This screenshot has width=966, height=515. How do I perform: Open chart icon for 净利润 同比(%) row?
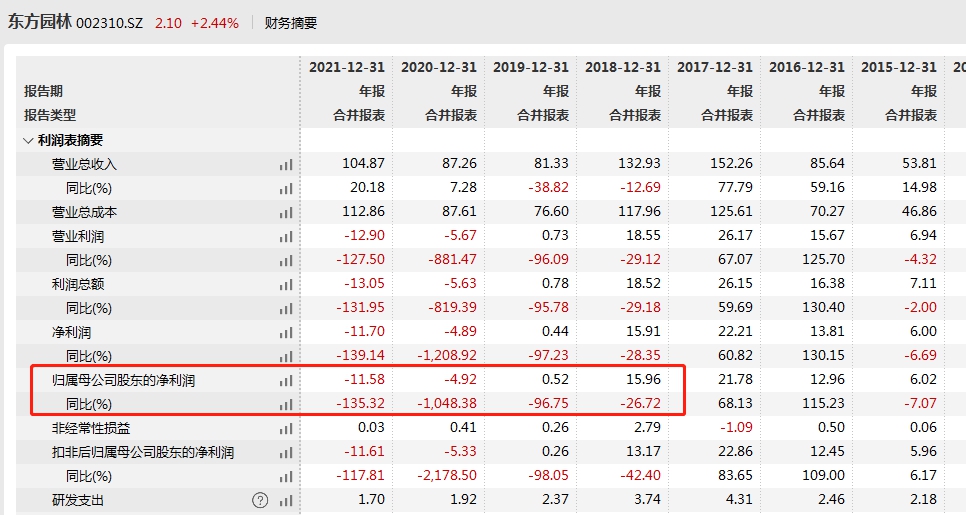point(285,356)
